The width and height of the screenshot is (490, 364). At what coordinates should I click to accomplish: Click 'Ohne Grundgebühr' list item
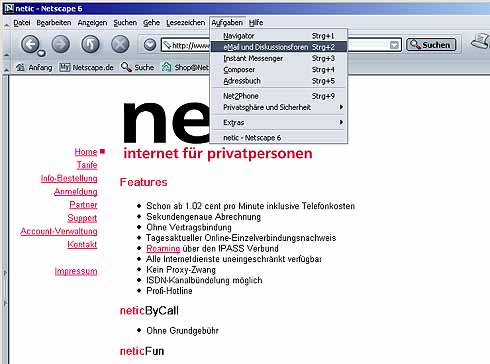point(183,331)
